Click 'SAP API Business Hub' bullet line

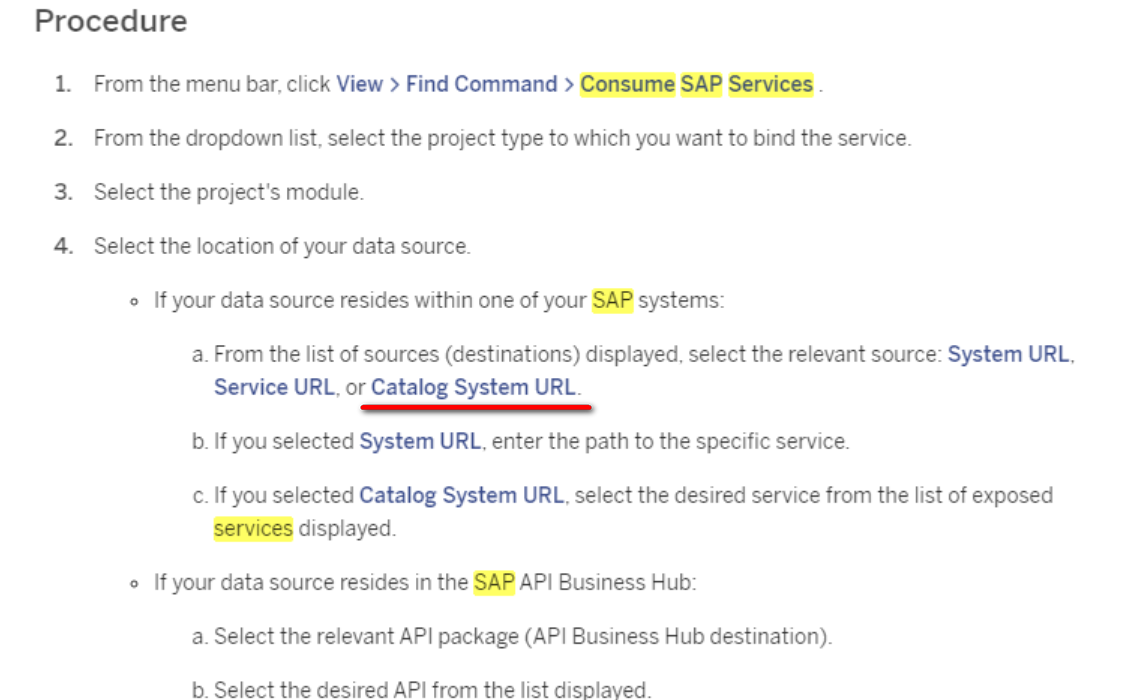pyautogui.click(x=425, y=582)
